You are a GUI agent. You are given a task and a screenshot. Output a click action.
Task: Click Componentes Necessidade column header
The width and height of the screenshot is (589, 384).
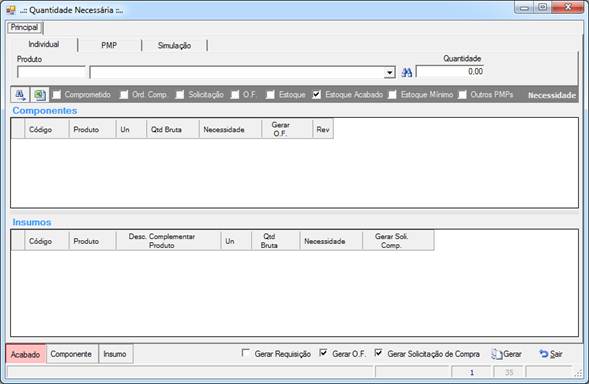[230, 129]
